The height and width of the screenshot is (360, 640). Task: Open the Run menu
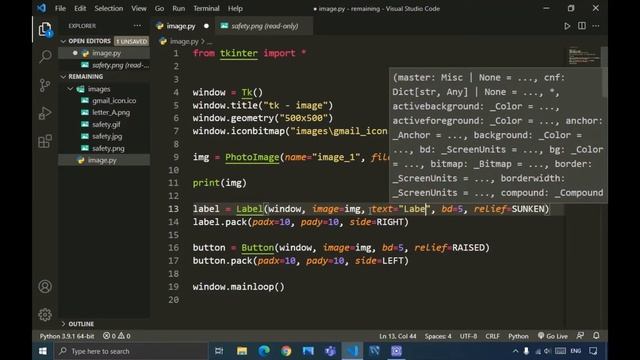[x=178, y=8]
